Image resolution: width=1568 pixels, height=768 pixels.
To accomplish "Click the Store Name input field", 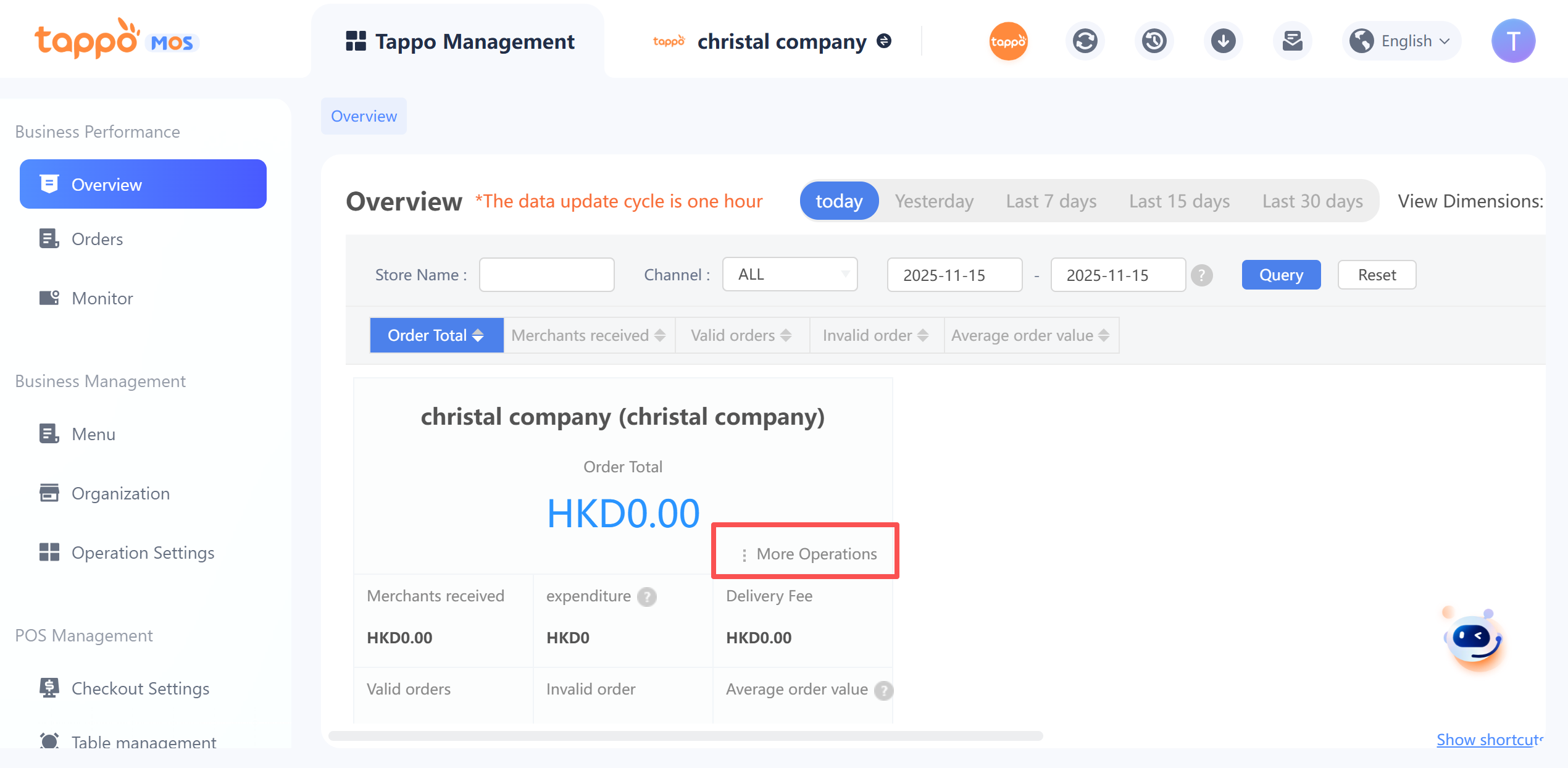I will click(x=546, y=275).
